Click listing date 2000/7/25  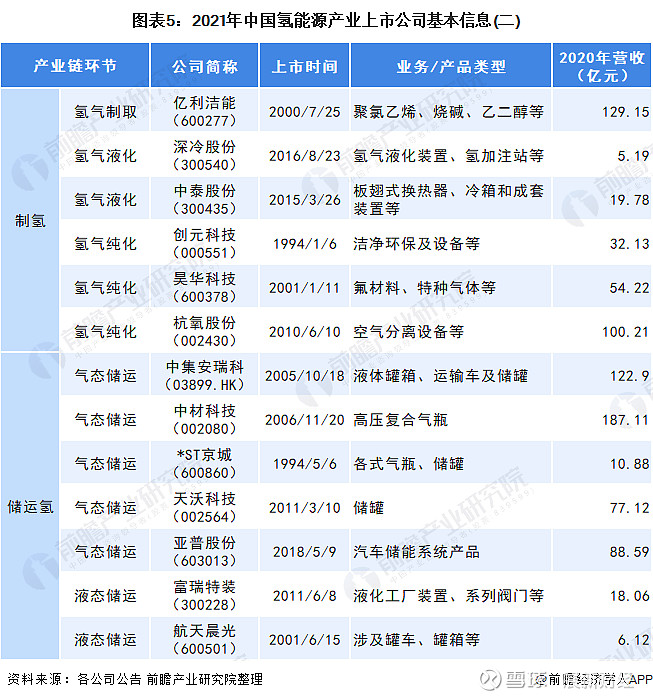(x=304, y=112)
